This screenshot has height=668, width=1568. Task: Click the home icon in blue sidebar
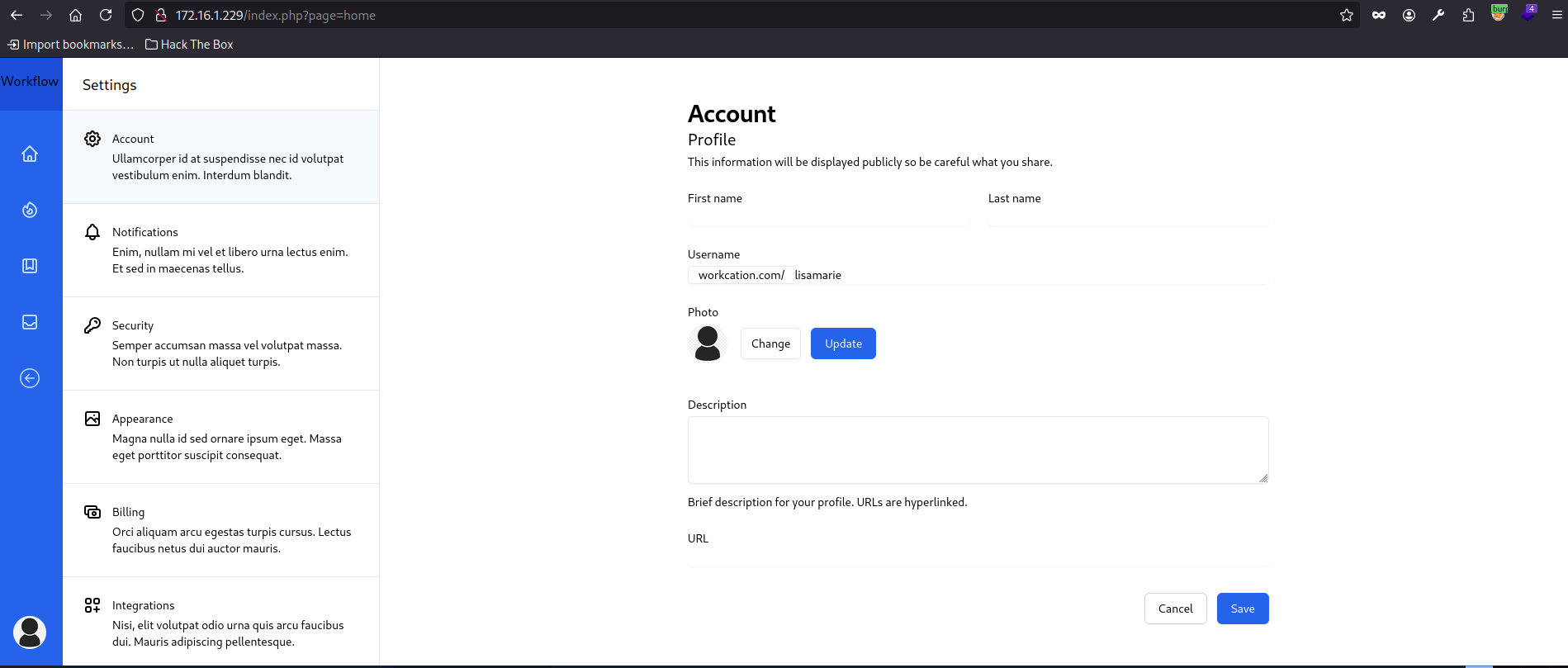pyautogui.click(x=30, y=154)
